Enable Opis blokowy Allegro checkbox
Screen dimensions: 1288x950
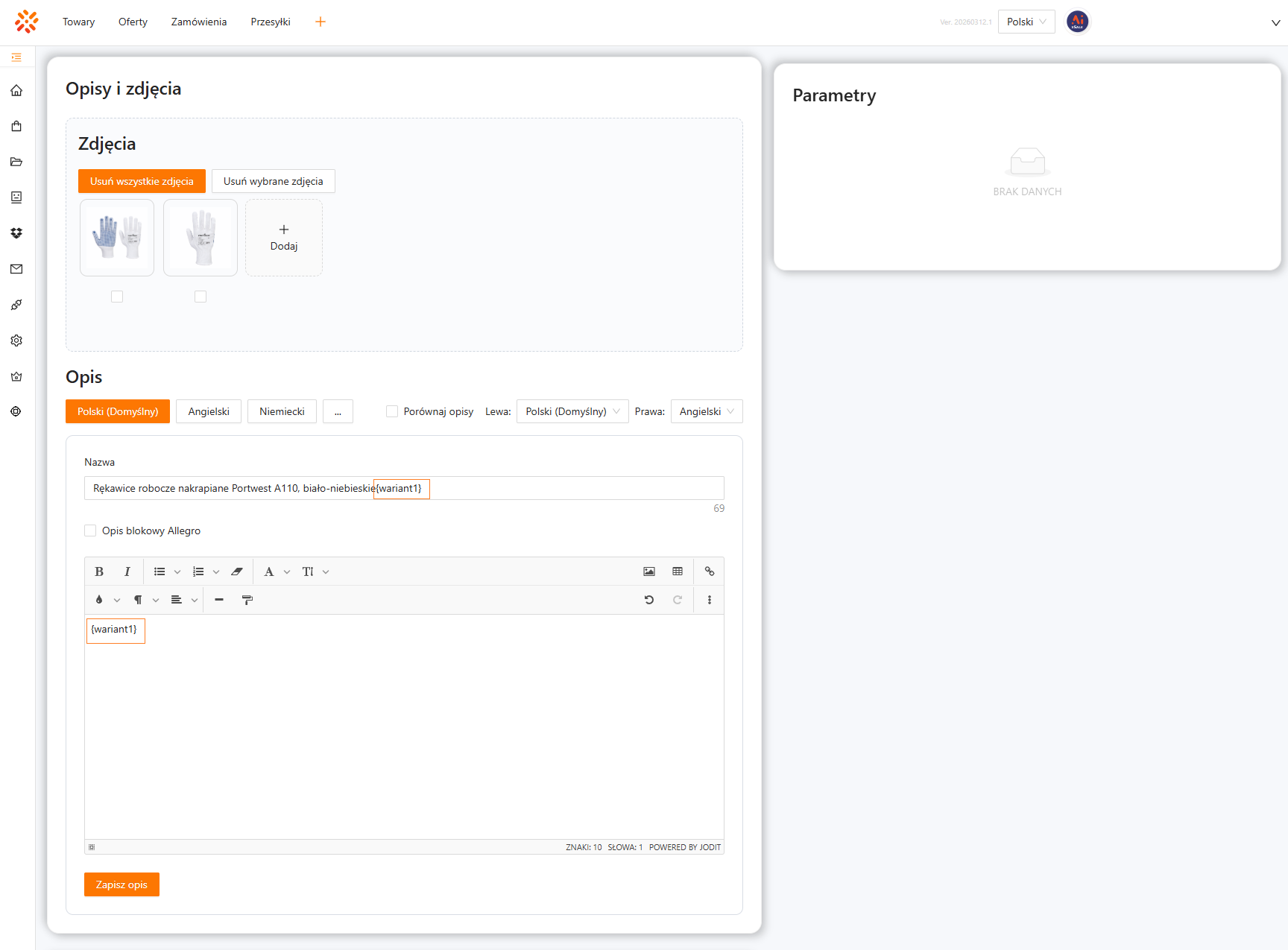click(x=90, y=531)
